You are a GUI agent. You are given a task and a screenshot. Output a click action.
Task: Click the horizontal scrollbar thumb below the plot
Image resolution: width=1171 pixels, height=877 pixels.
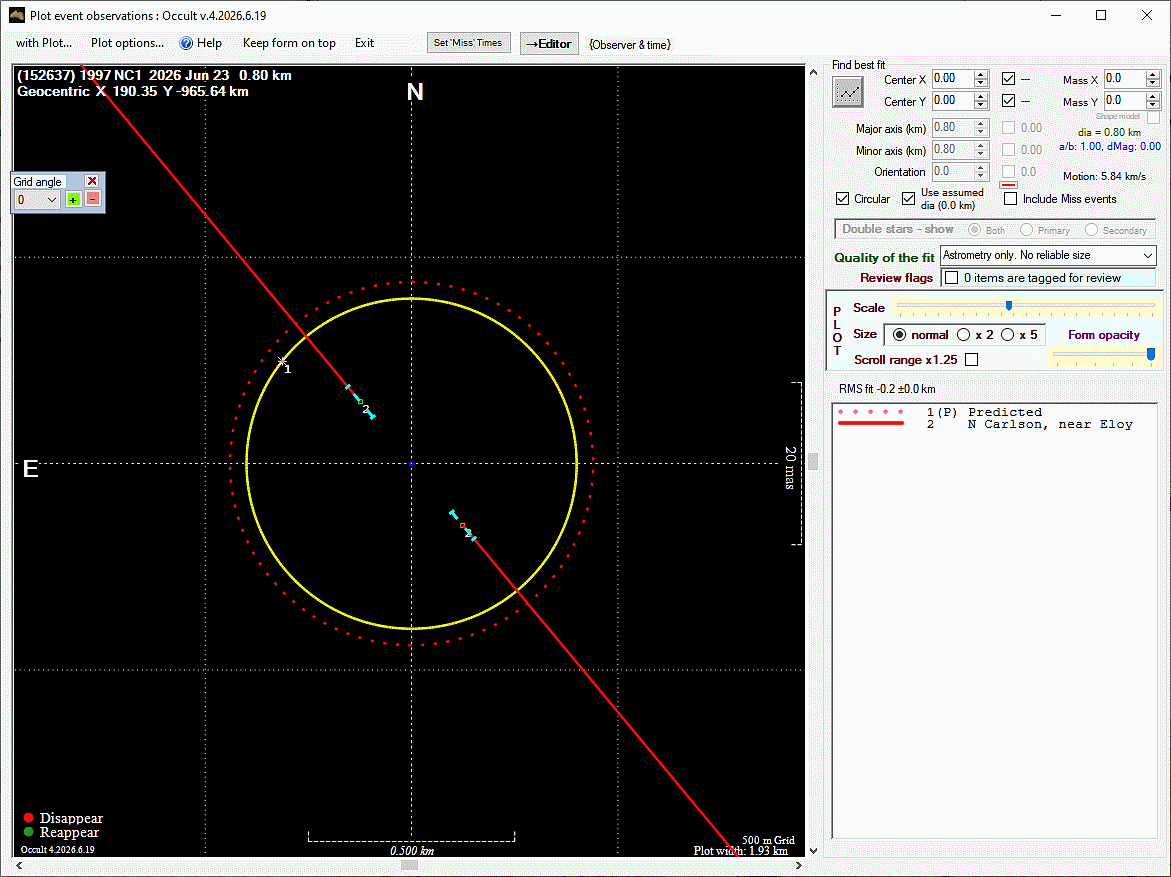(x=409, y=865)
